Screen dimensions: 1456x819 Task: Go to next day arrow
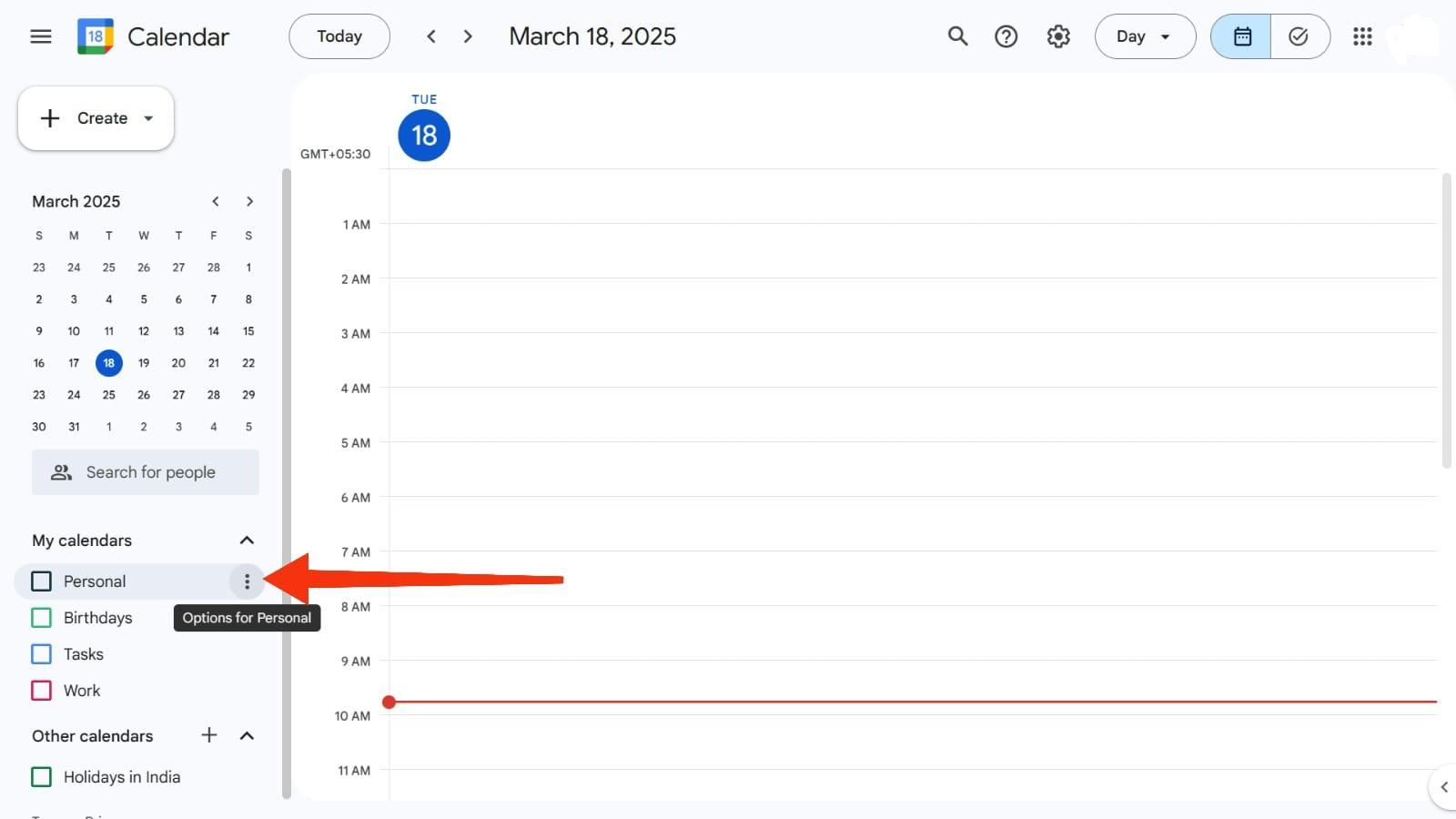coord(468,36)
